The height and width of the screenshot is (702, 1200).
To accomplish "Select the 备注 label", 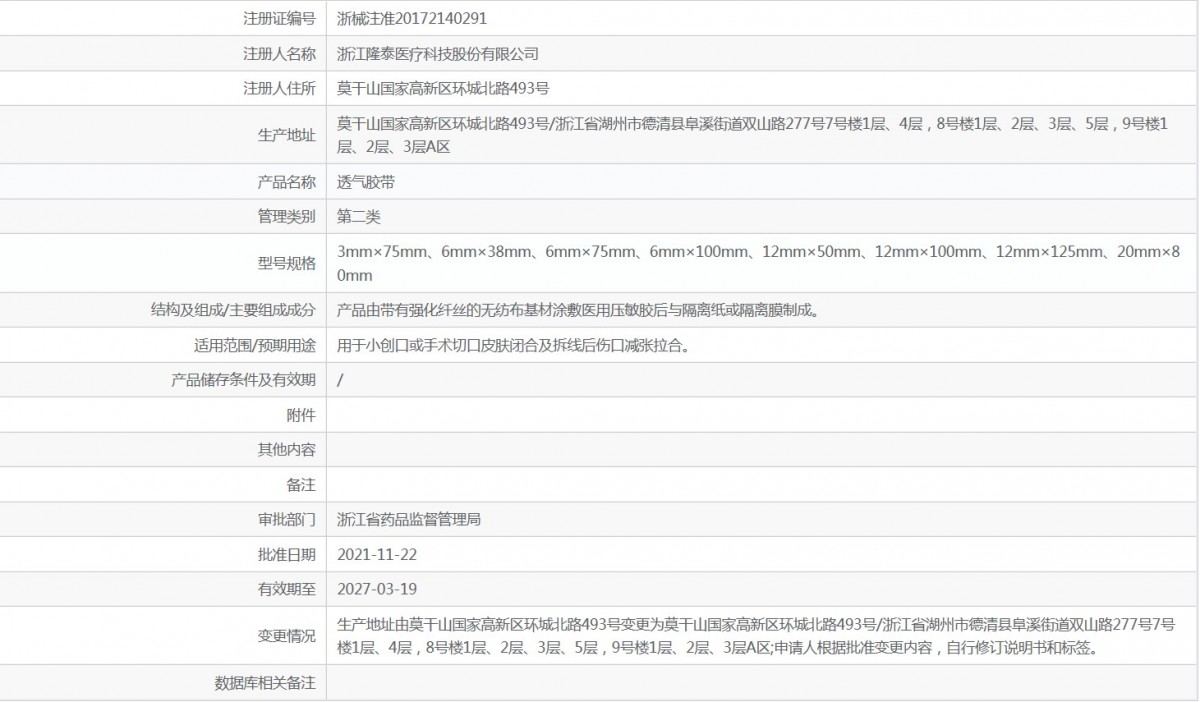I will click(x=301, y=485).
